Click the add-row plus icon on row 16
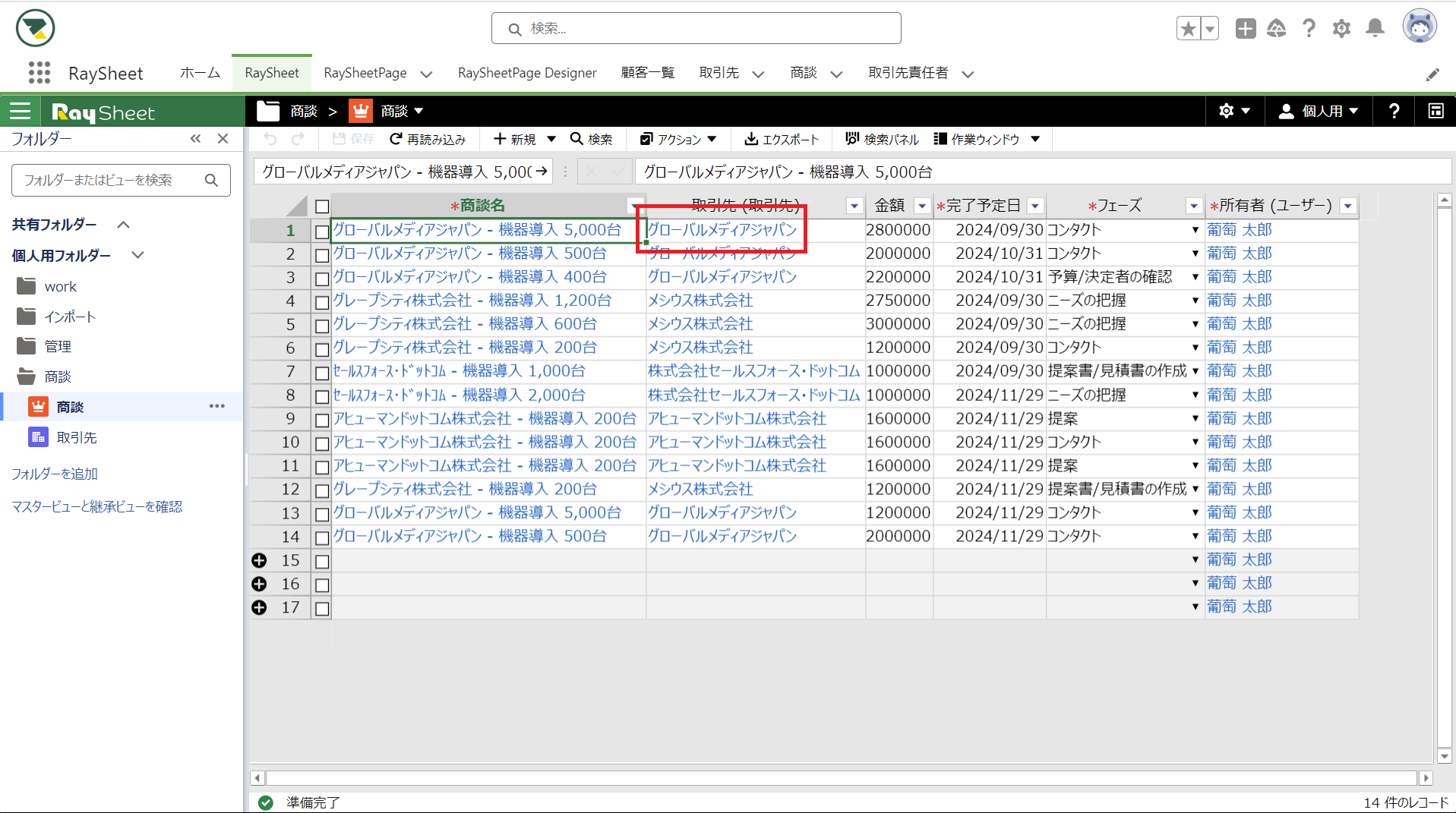 [x=259, y=584]
